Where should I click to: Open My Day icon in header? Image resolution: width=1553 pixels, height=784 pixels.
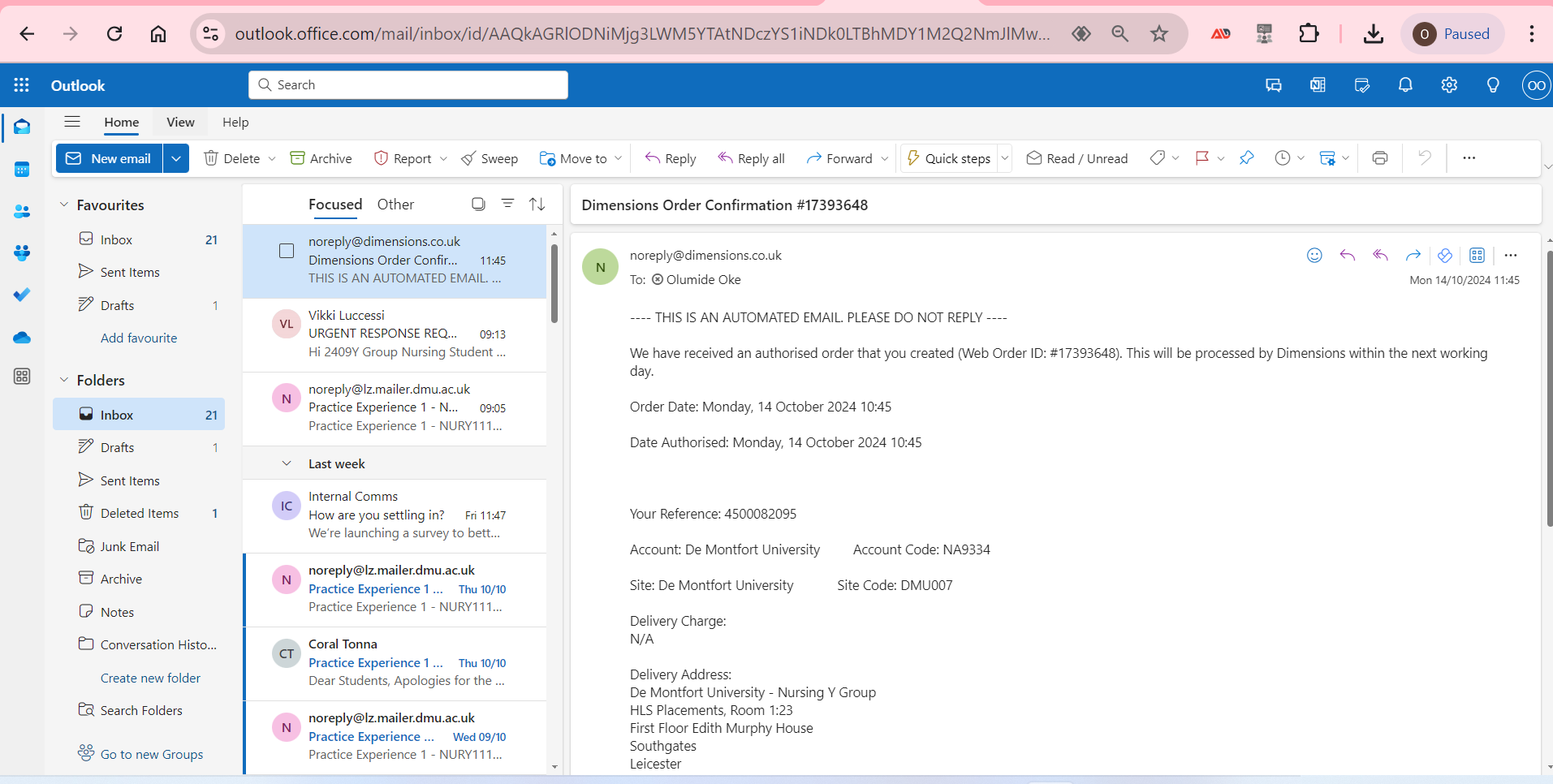click(1362, 85)
